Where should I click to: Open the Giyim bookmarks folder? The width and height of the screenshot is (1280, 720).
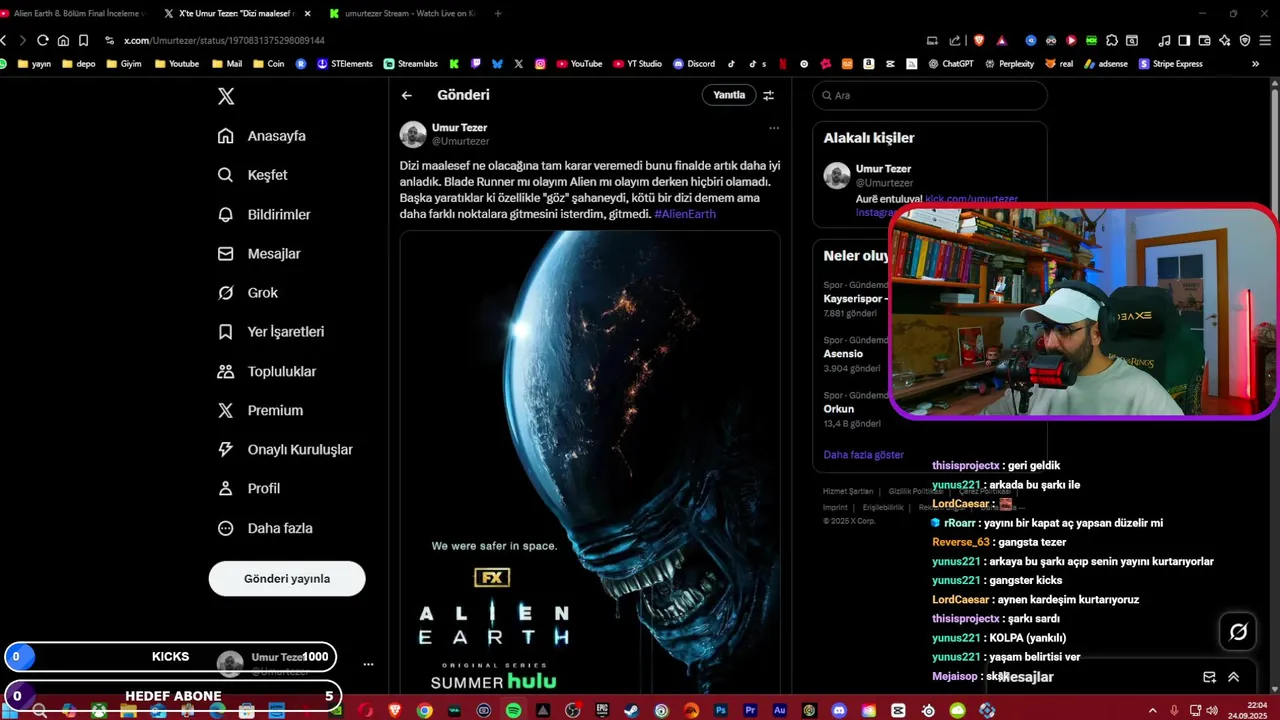point(123,63)
